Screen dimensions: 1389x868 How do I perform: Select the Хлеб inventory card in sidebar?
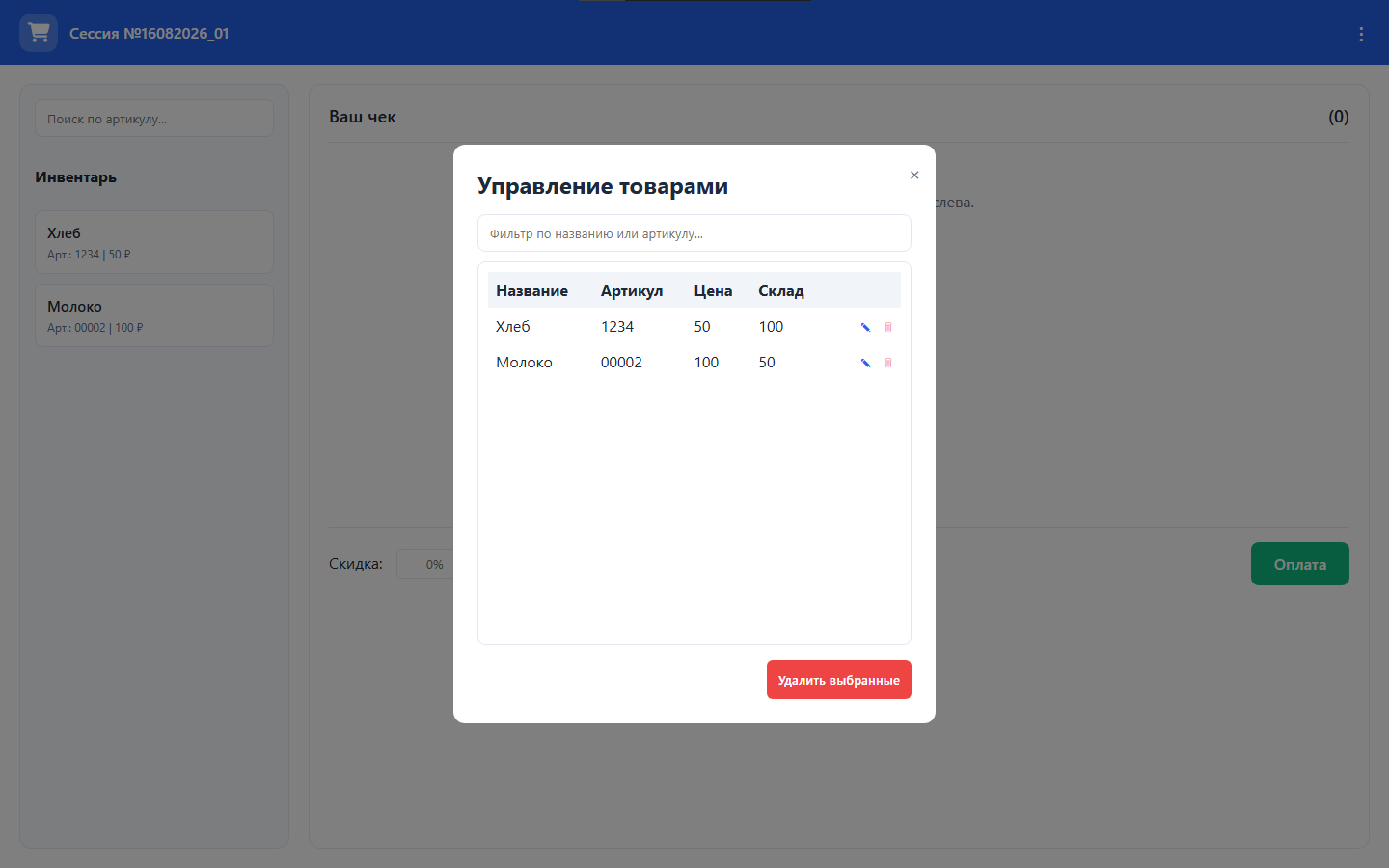[x=154, y=242]
